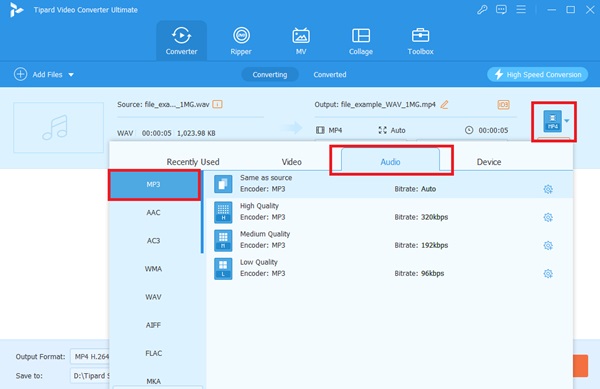Select WMA in the format list
This screenshot has width=600, height=389.
153,269
